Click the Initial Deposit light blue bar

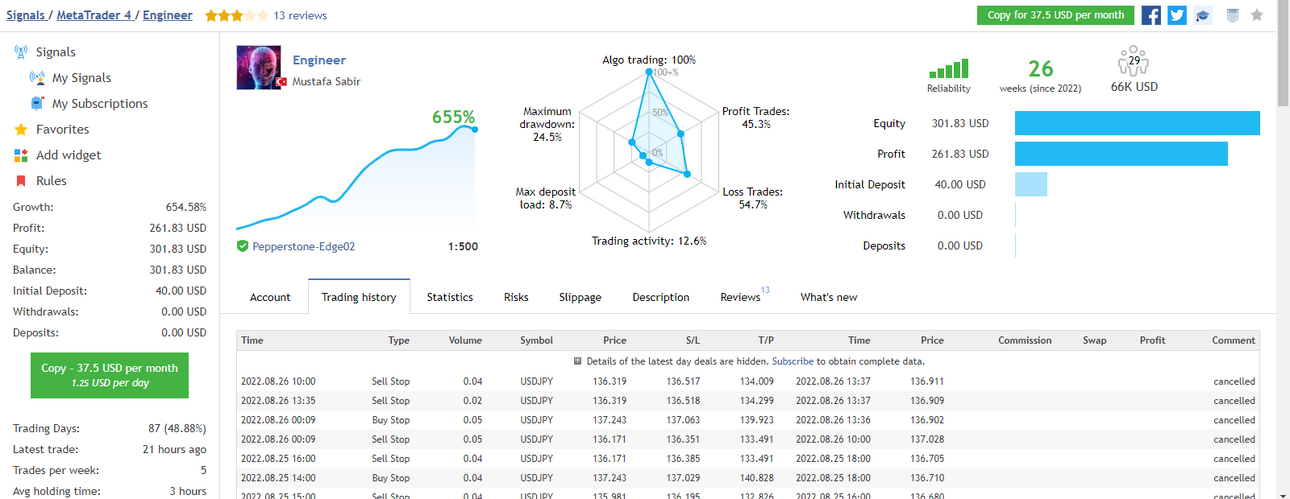pyautogui.click(x=1031, y=184)
